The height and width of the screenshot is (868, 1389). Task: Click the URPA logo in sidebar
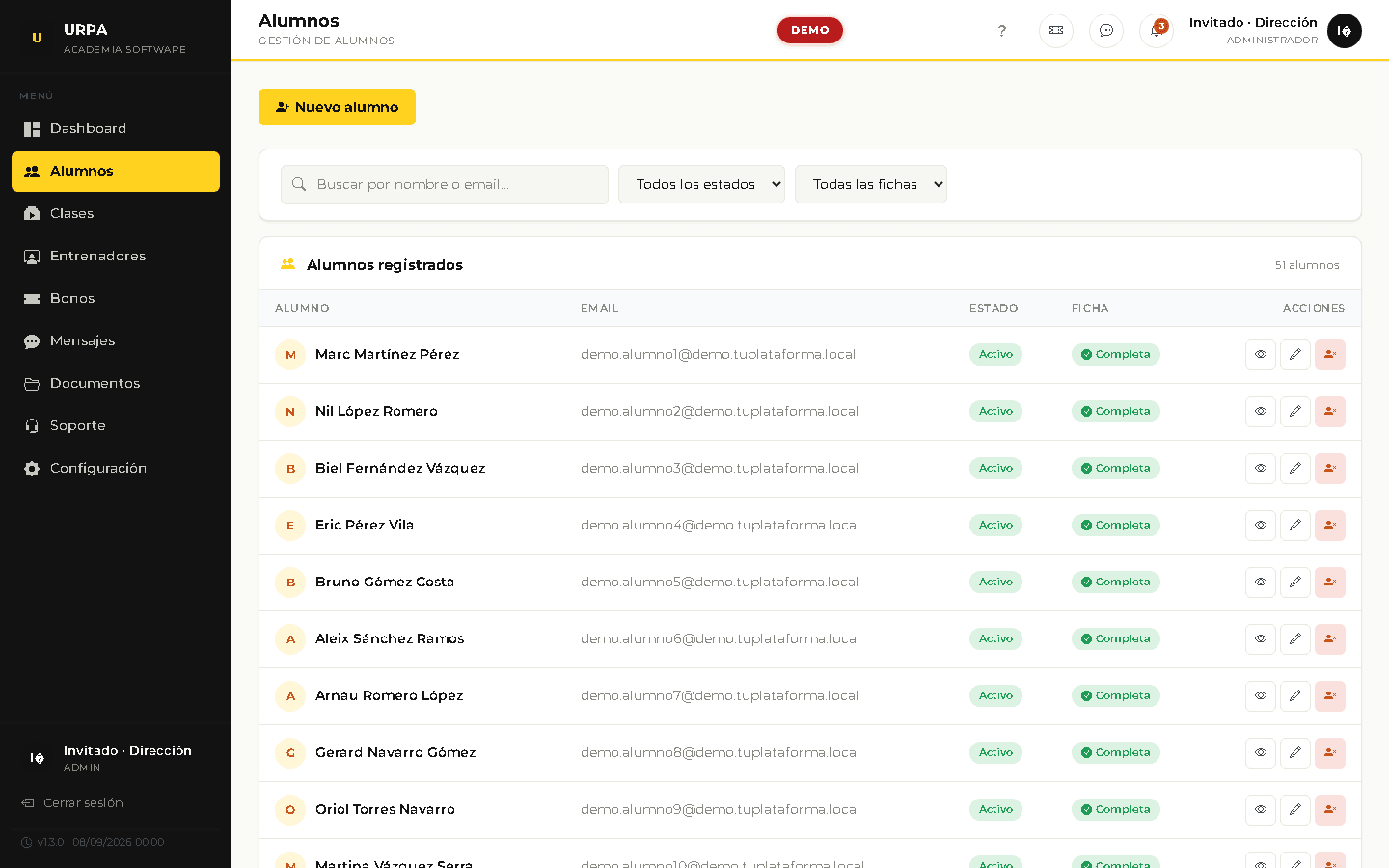[37, 38]
